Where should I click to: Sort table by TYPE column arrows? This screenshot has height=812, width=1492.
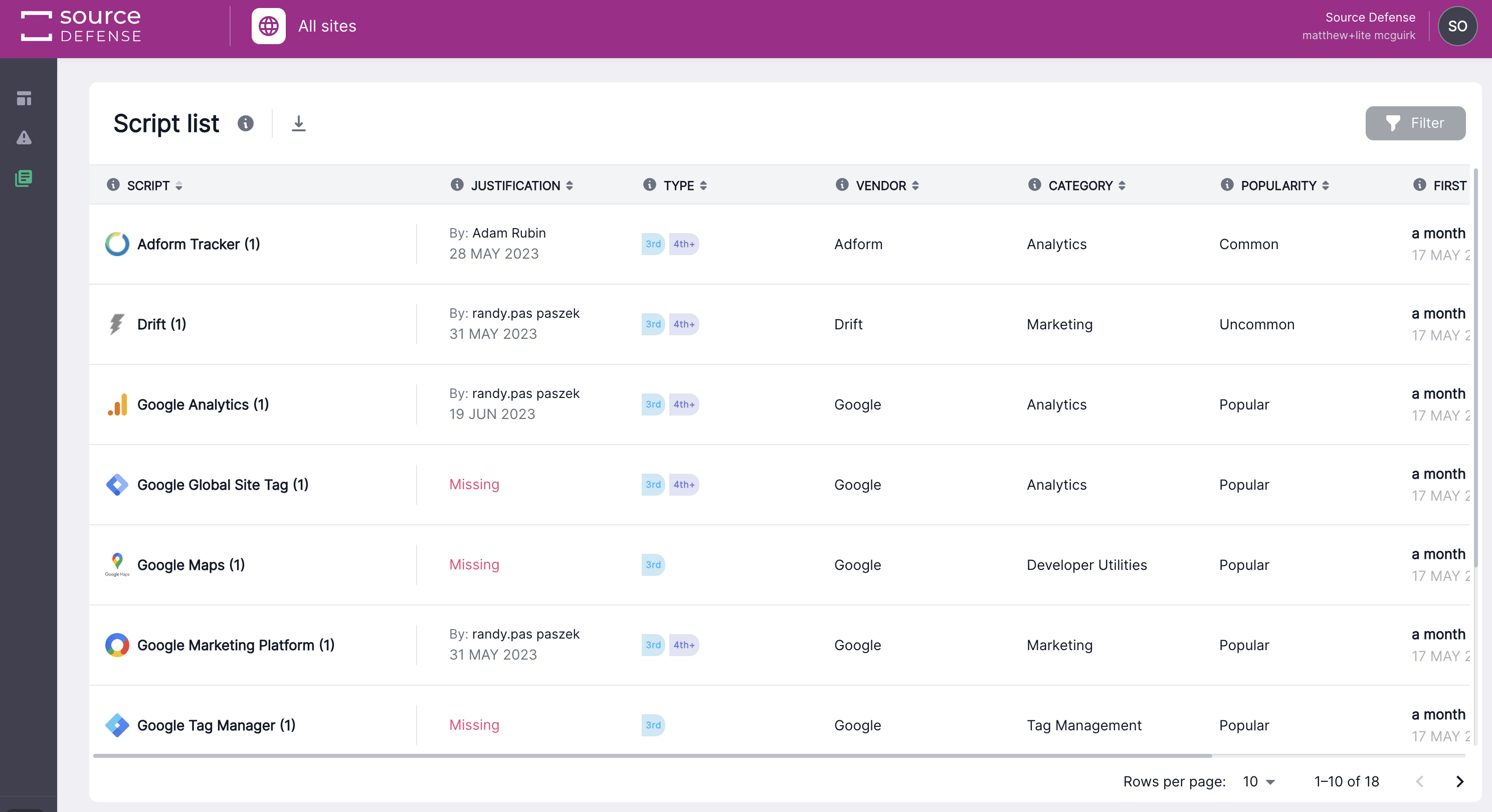point(703,185)
